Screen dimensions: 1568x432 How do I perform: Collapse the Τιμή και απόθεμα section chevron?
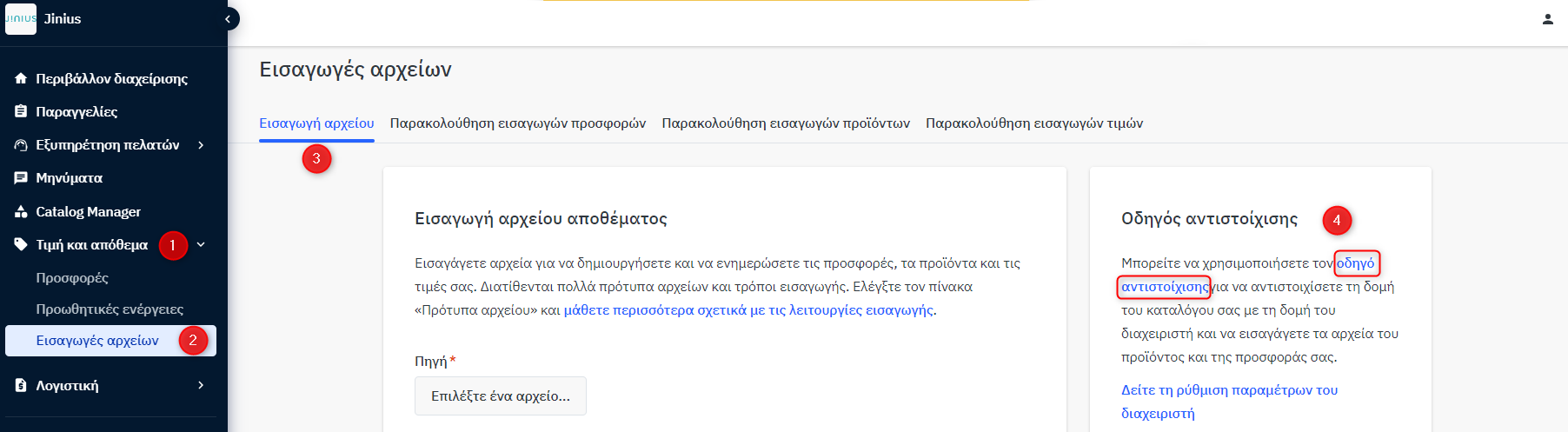[201, 244]
